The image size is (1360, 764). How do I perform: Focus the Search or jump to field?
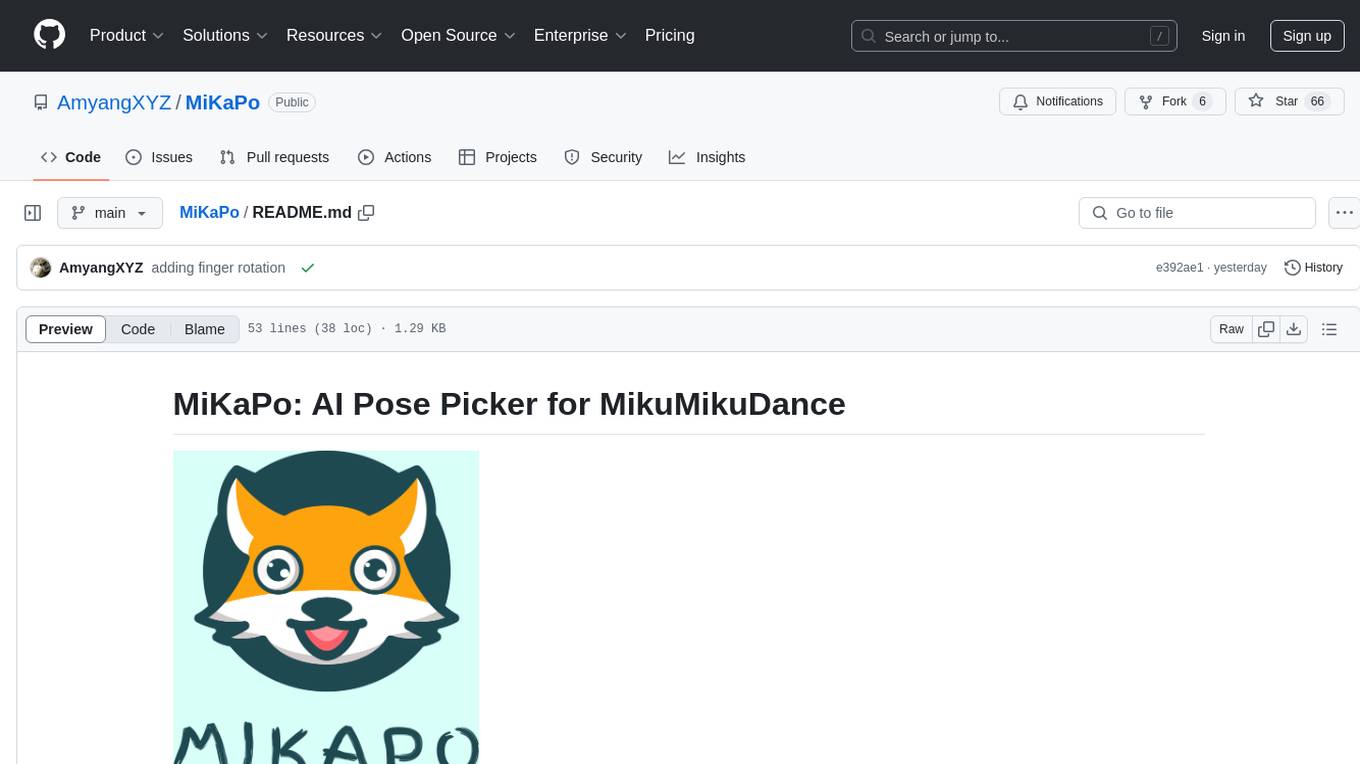1014,36
